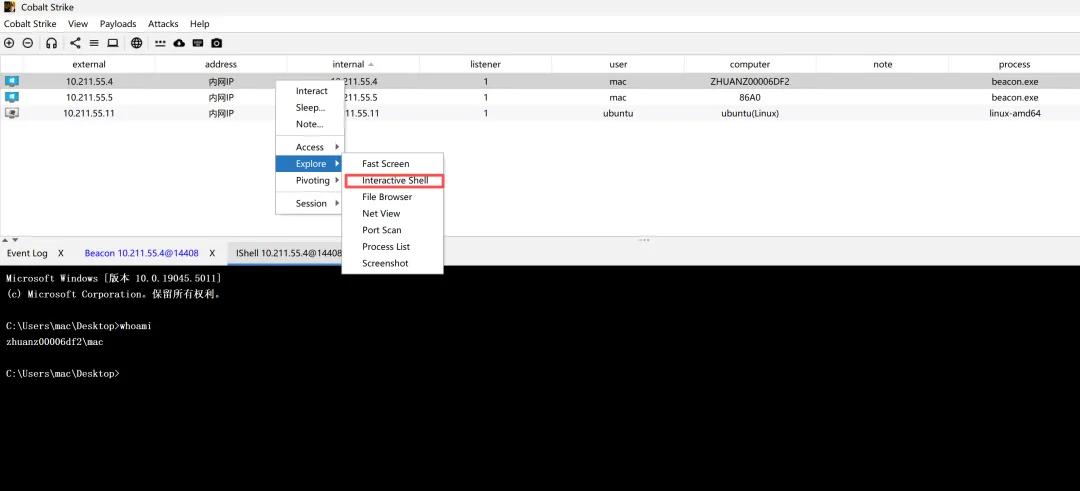Select Fast Screen in Explore submenu
Image resolution: width=1080 pixels, height=491 pixels.
393,164
